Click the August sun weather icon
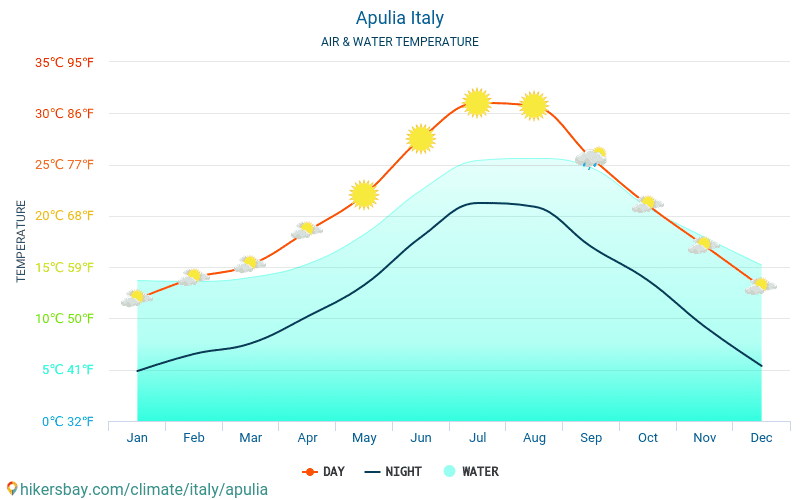This screenshot has width=800, height=500. pyautogui.click(x=534, y=106)
